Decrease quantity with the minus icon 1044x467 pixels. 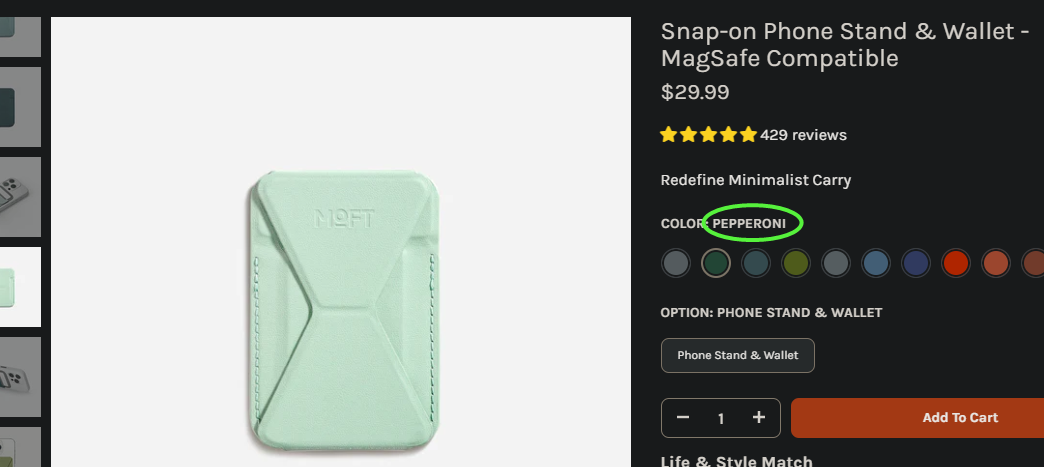pyautogui.click(x=682, y=418)
